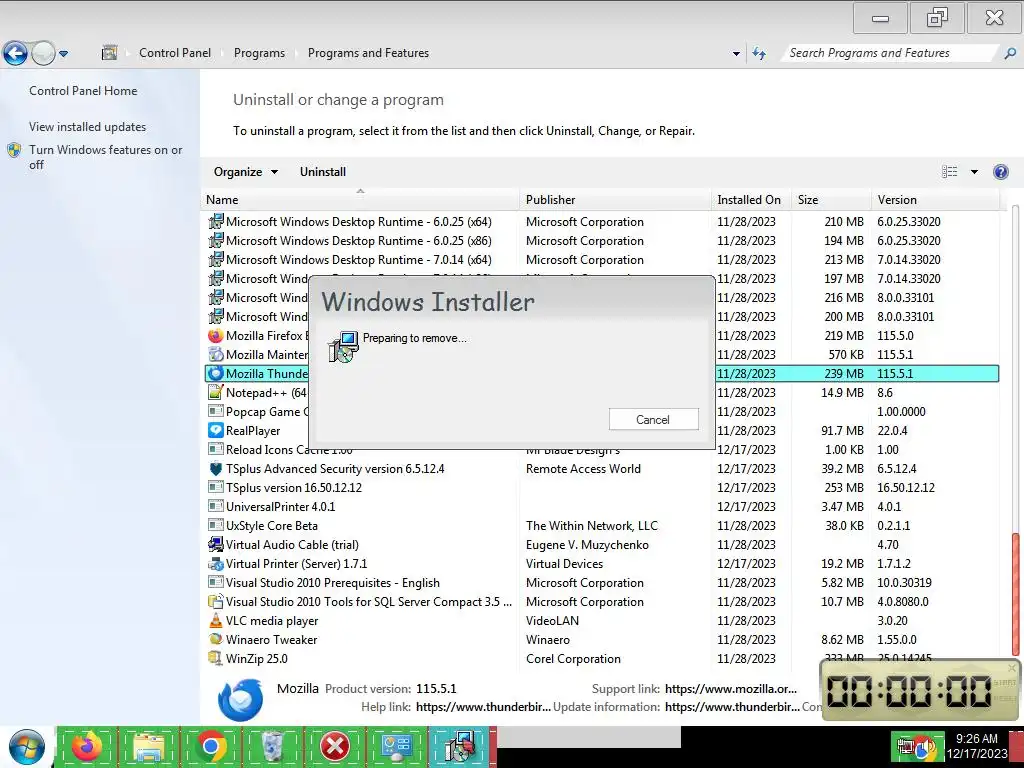Open mozilla.org support link in details pane

click(731, 688)
